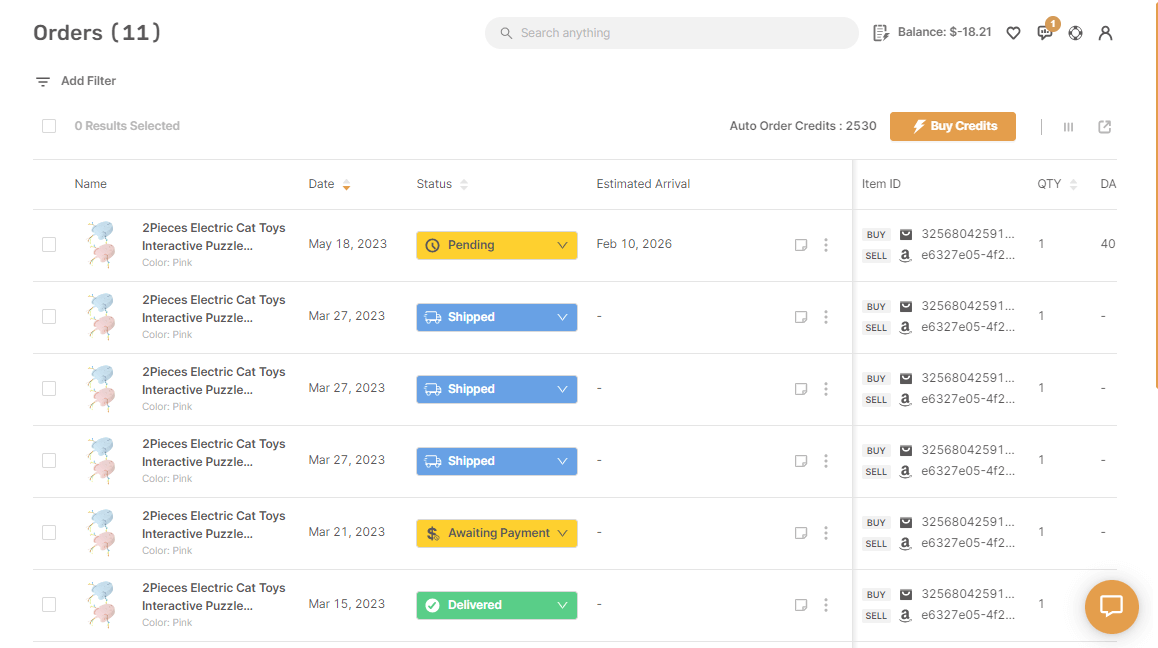Open messages with notification badge
The image size is (1158, 648).
(1044, 33)
